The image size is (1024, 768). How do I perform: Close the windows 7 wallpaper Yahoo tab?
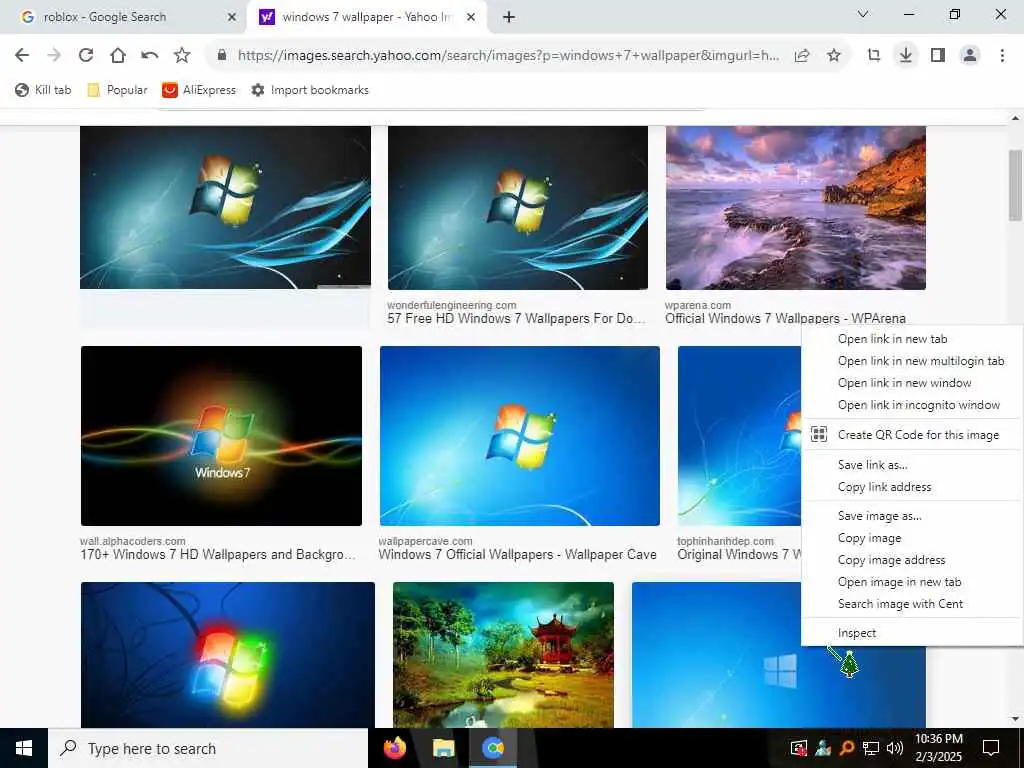[471, 17]
